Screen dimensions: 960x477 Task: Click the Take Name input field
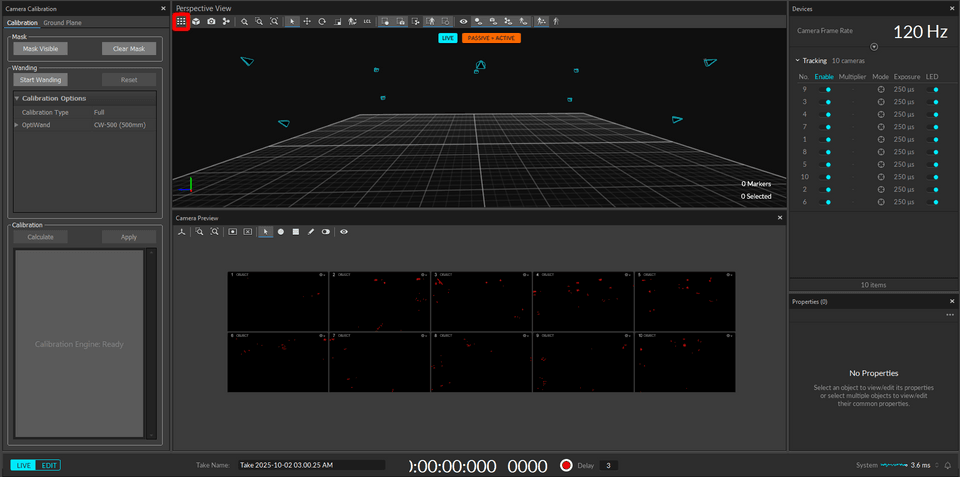click(x=311, y=465)
